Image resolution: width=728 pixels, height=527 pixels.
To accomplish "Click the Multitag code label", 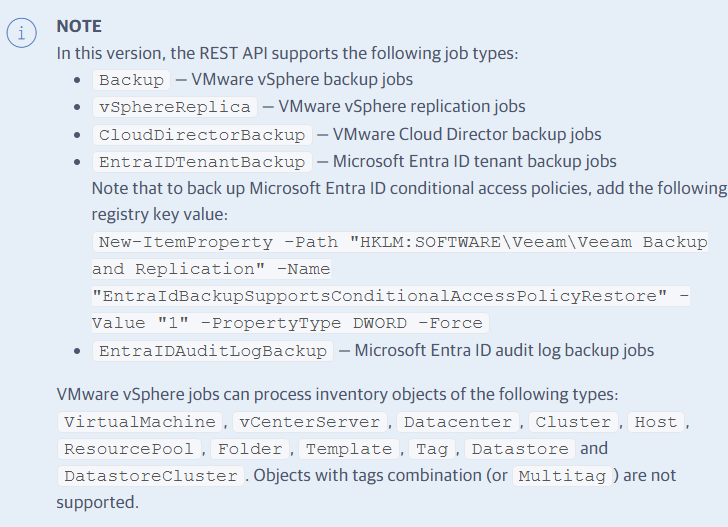I will [x=561, y=476].
